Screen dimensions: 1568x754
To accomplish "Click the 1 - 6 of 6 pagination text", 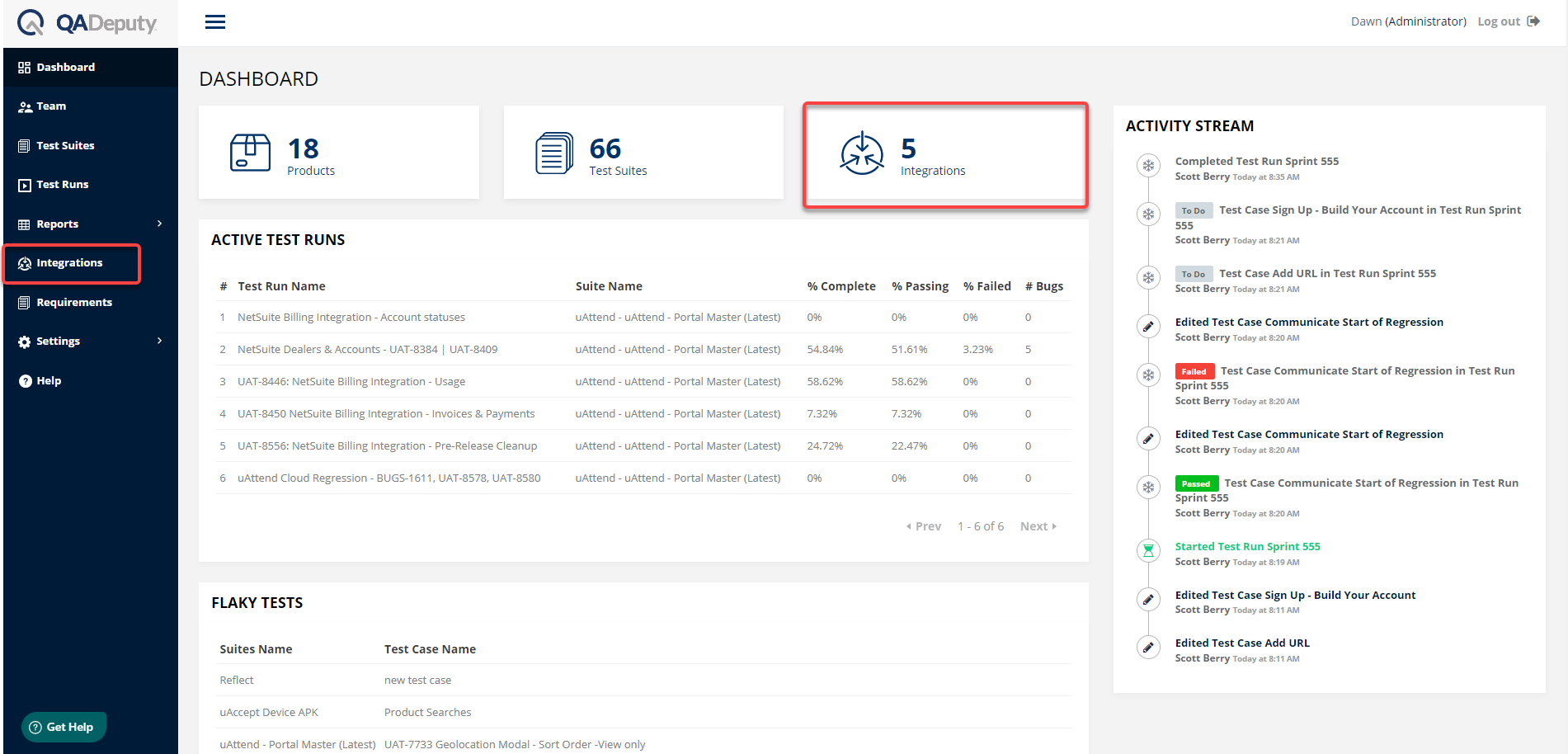I will tap(981, 526).
